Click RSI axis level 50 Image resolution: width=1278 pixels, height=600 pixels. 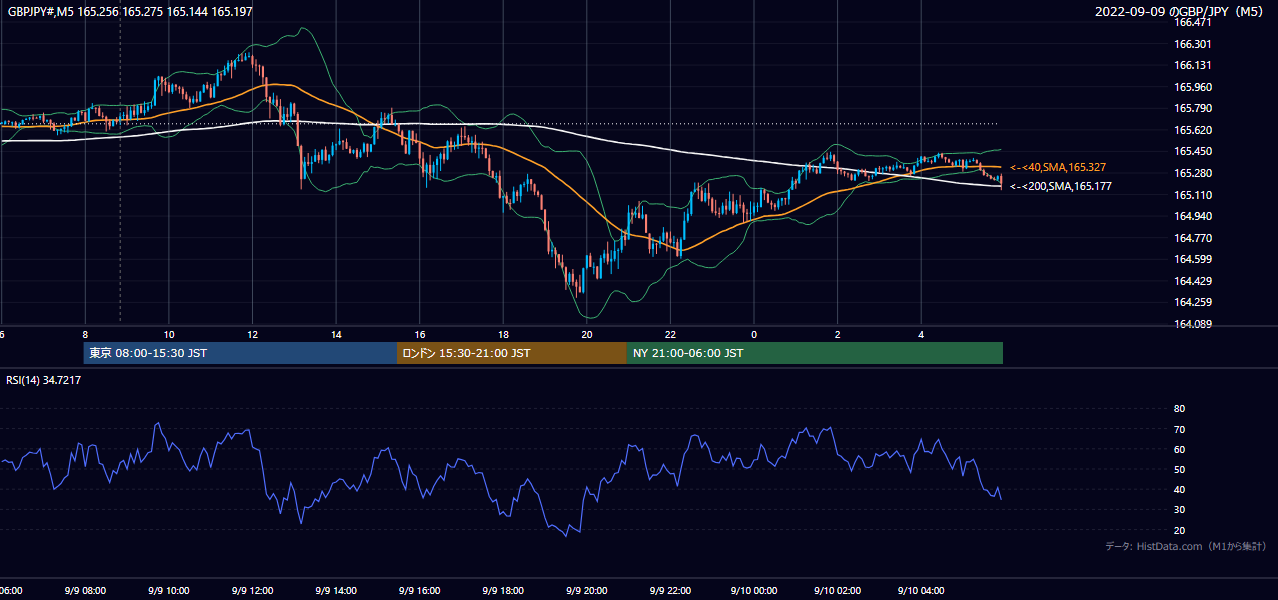tap(1179, 469)
